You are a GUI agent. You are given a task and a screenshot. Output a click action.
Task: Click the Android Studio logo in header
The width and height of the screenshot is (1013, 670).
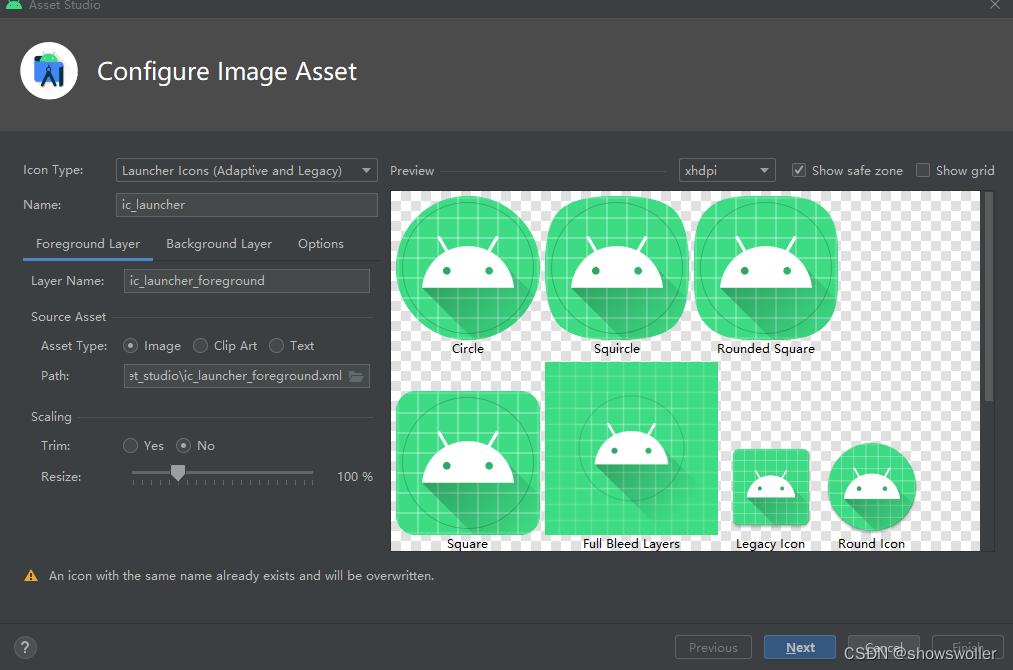click(x=49, y=71)
